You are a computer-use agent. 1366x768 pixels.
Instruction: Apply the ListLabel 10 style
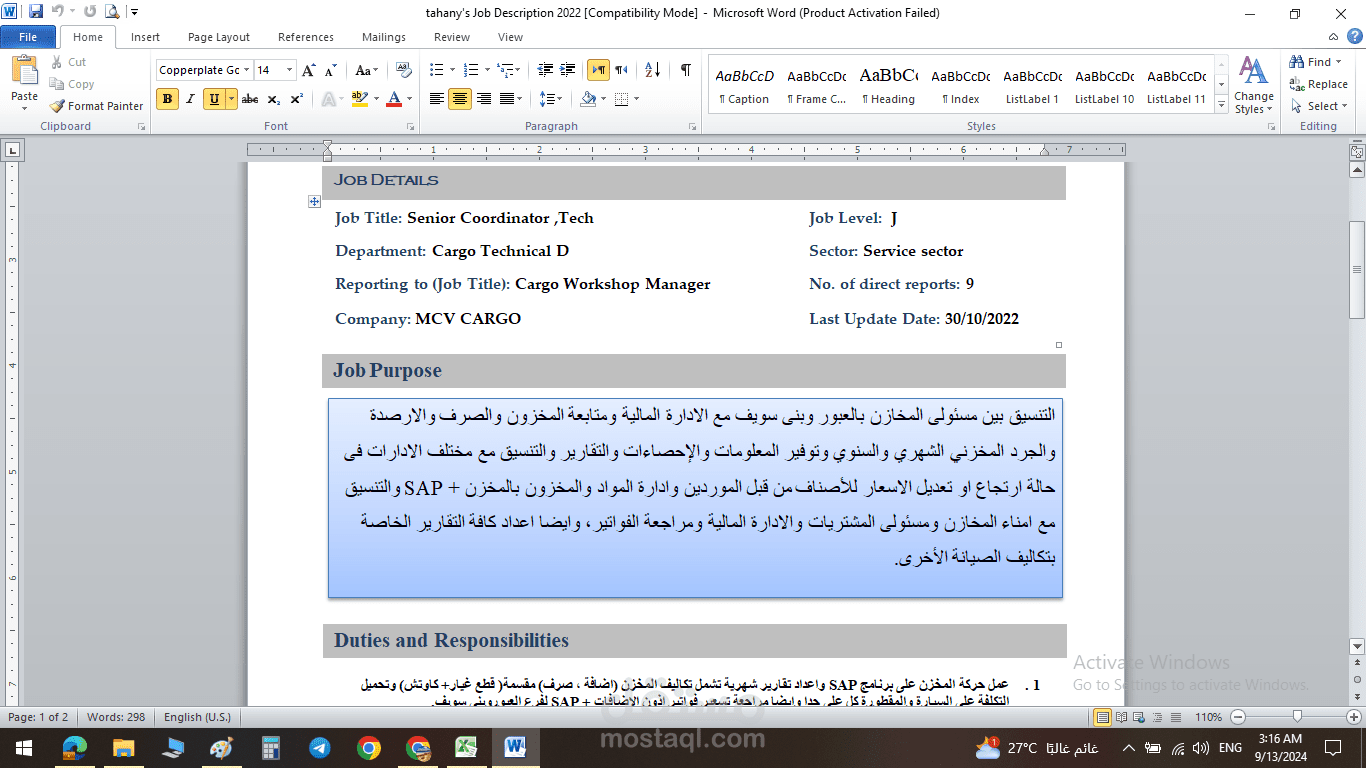click(1105, 87)
